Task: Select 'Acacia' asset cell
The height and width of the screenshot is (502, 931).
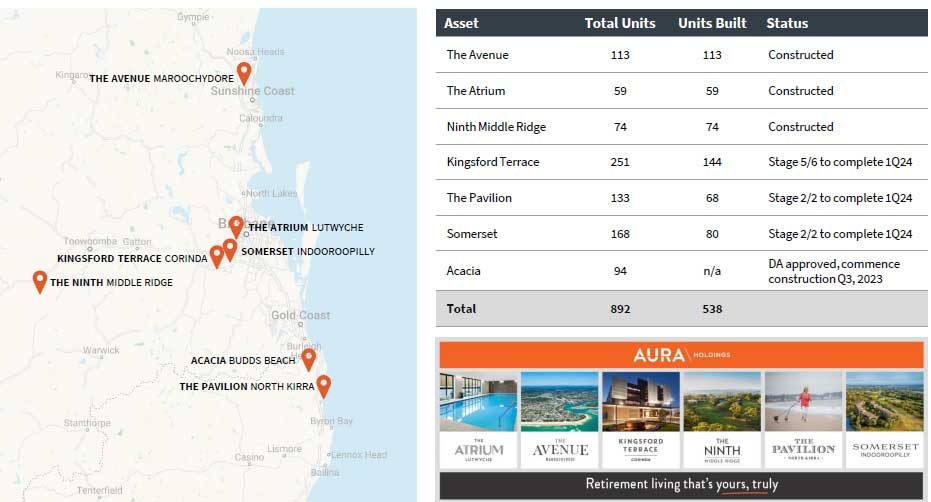Action: click(x=463, y=271)
